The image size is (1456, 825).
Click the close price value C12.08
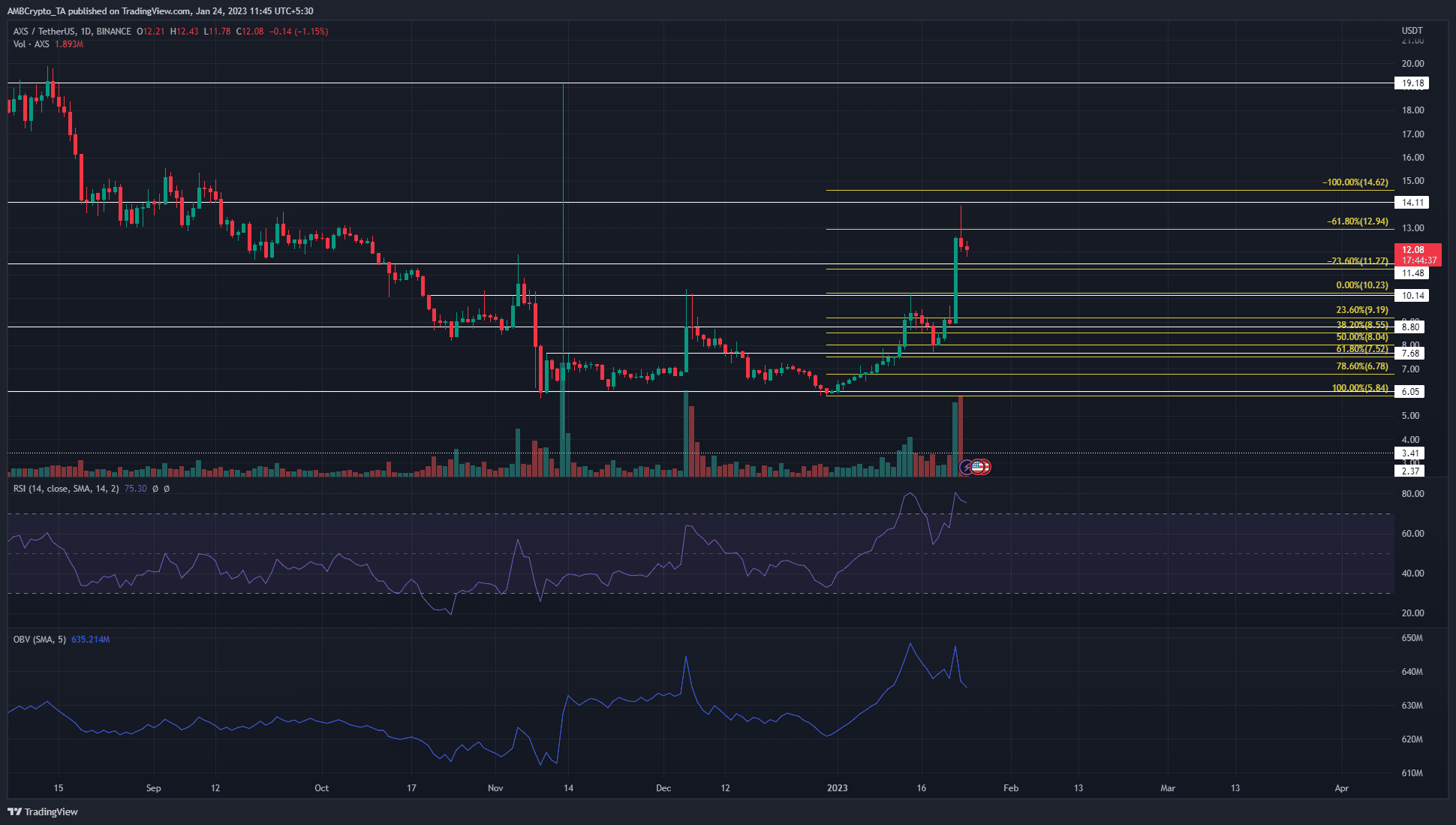[250, 32]
